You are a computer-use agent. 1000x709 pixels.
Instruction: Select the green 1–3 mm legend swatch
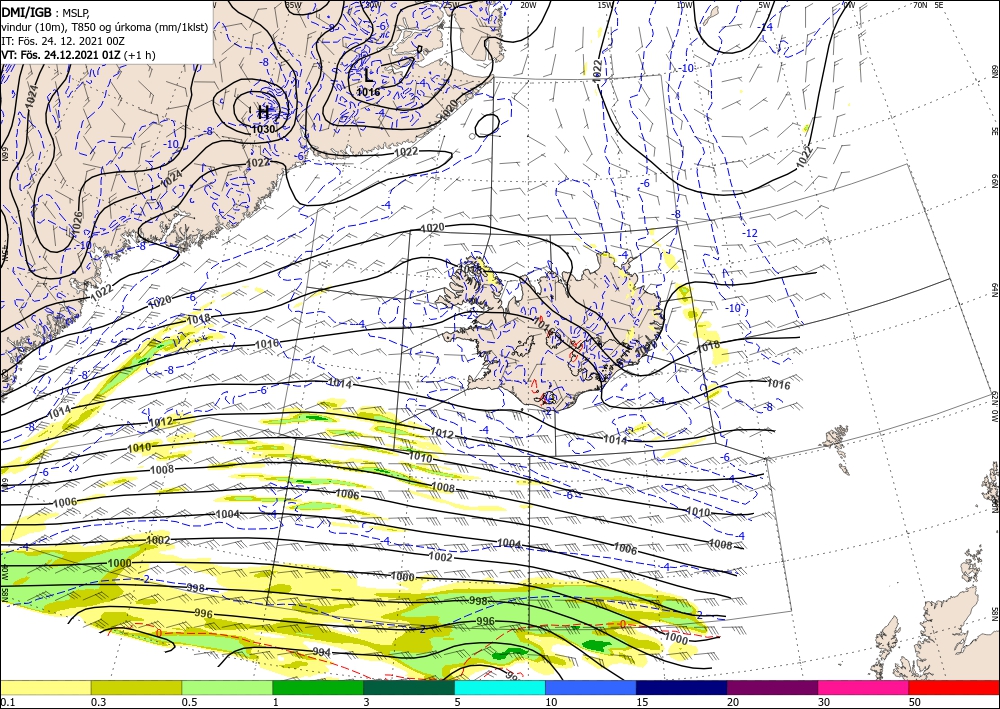tap(318, 687)
